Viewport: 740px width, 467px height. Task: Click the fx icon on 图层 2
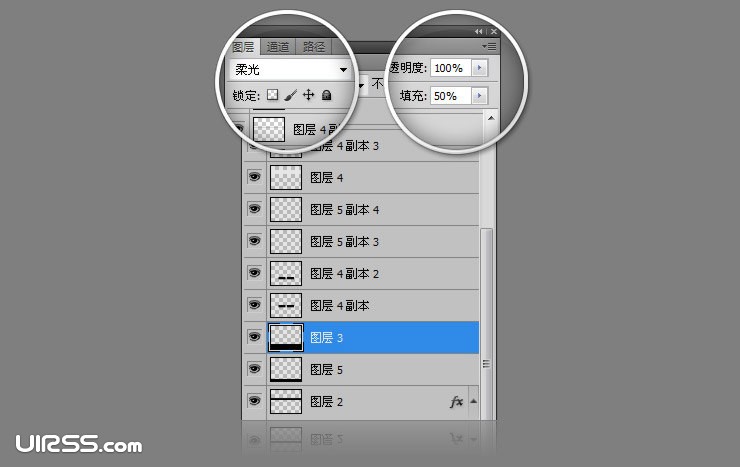point(456,401)
